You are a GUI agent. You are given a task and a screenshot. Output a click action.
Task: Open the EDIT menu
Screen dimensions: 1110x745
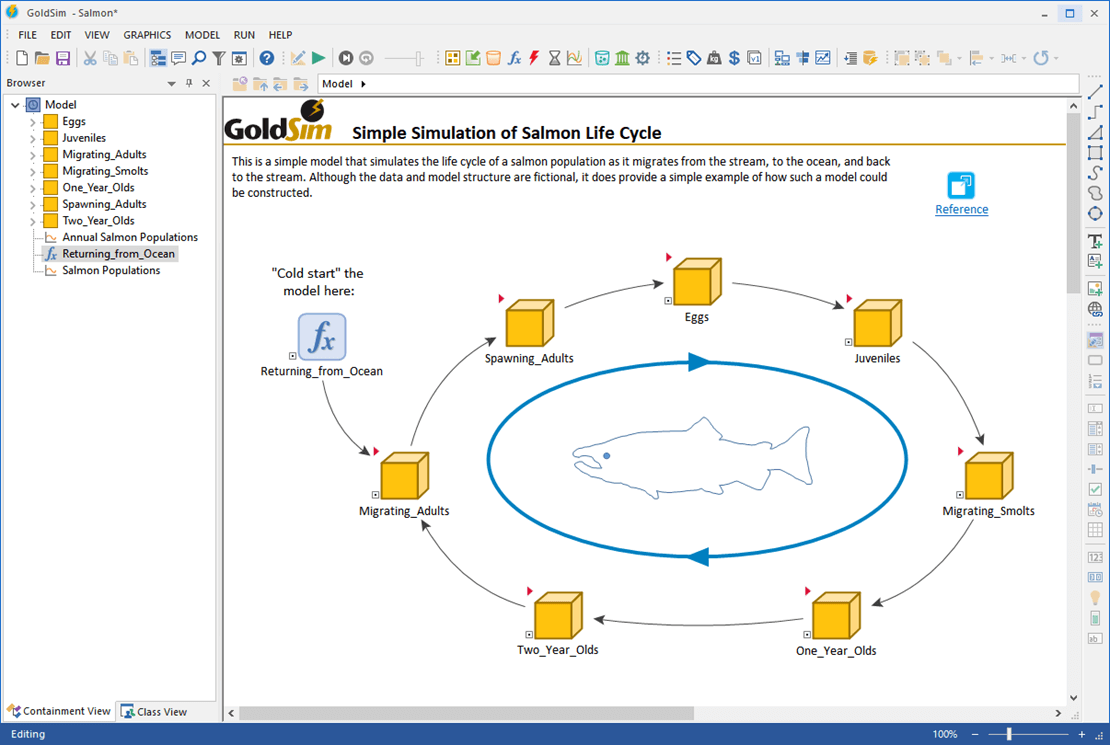61,35
